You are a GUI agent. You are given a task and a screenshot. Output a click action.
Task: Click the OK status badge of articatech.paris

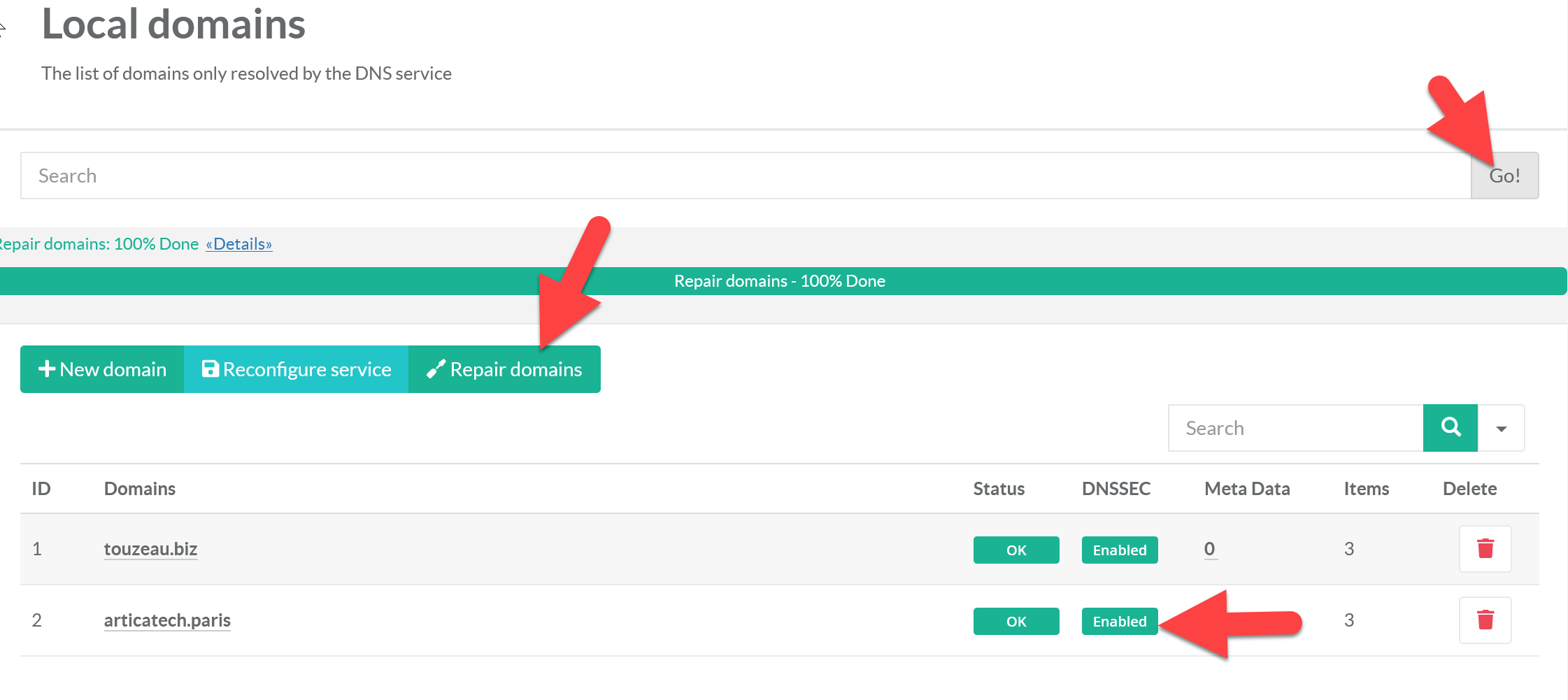[1015, 622]
